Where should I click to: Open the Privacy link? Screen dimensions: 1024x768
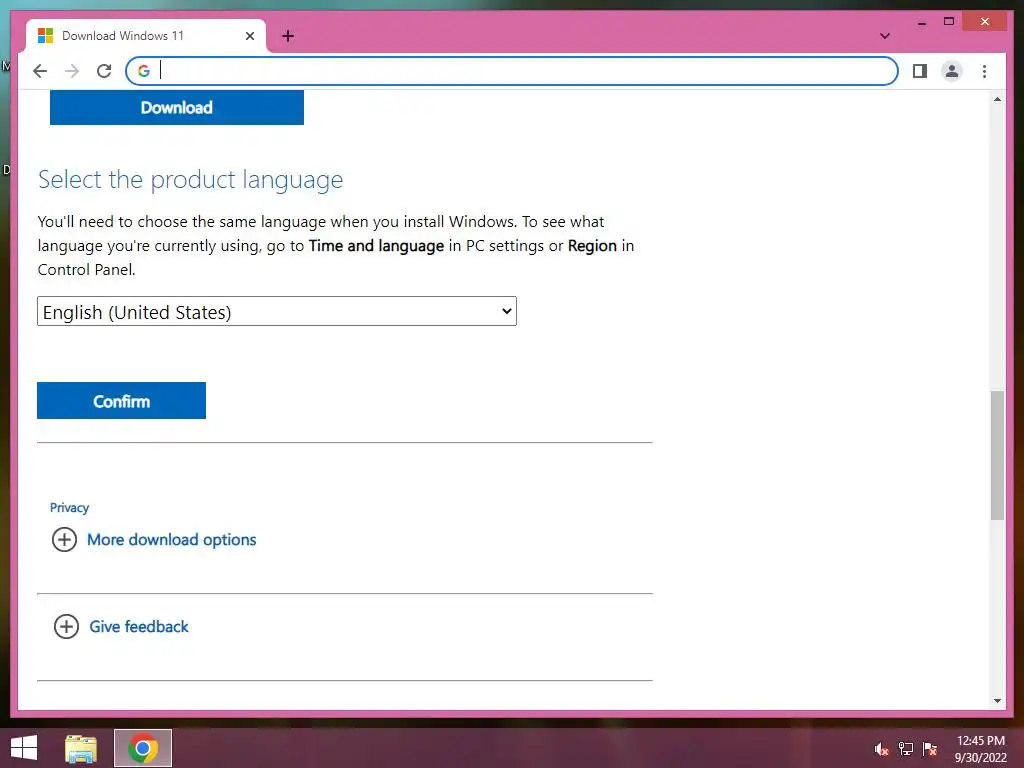[x=69, y=507]
